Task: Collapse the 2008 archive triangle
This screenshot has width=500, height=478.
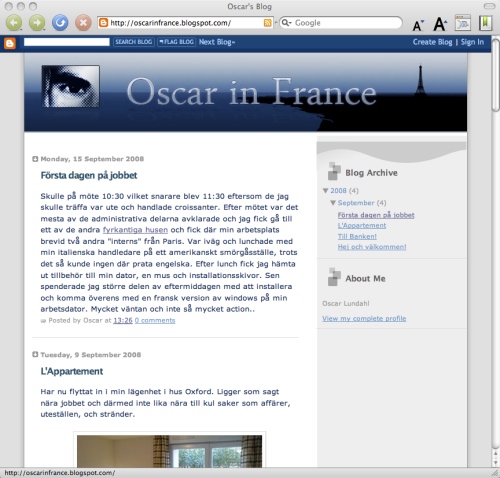Action: click(326, 191)
